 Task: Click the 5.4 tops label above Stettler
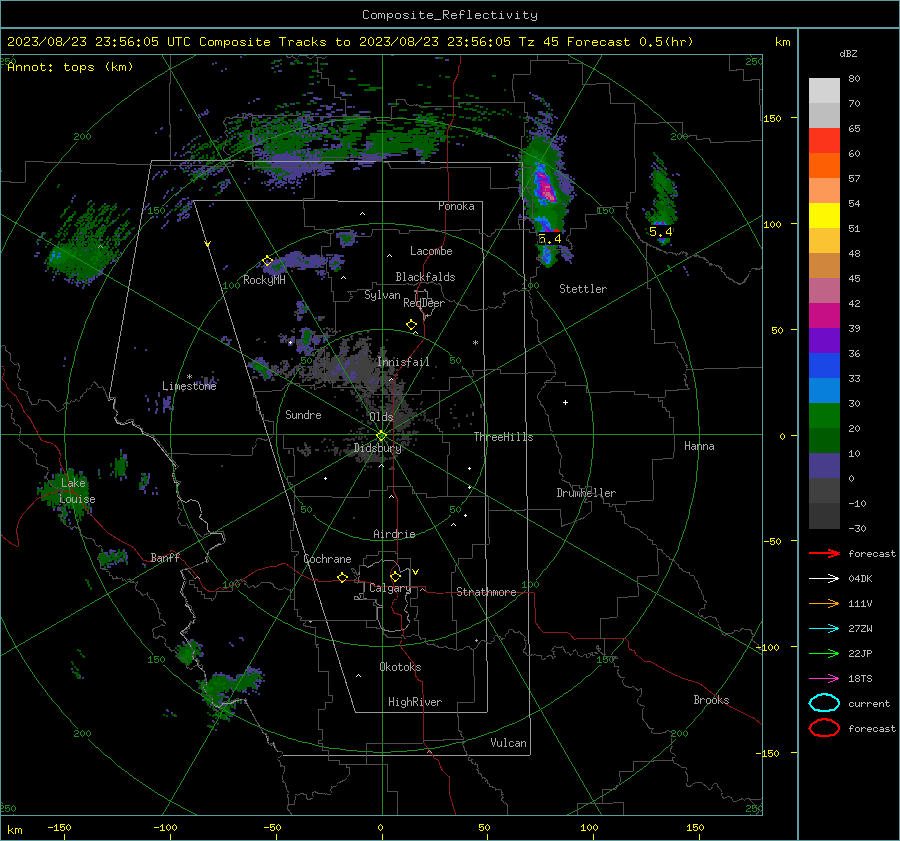point(549,238)
